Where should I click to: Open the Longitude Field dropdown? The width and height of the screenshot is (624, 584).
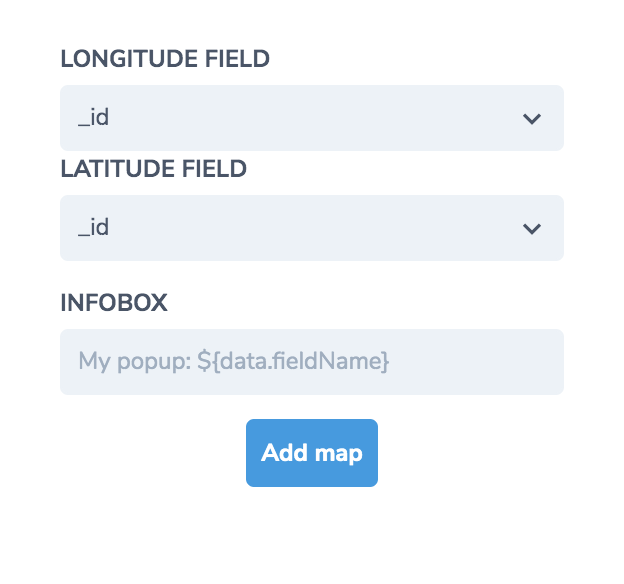point(311,118)
